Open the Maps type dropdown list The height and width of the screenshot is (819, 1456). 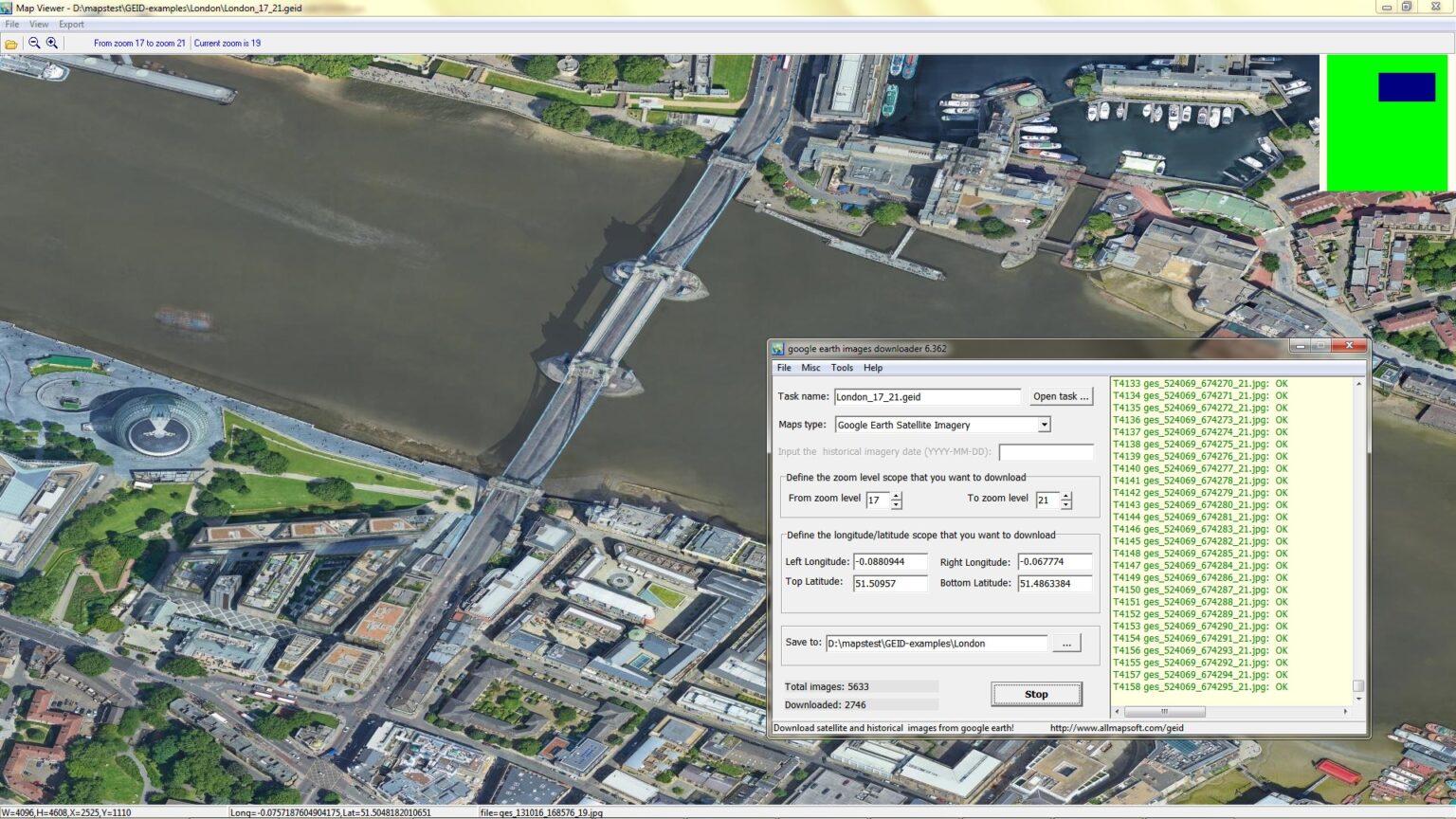pyautogui.click(x=1045, y=425)
